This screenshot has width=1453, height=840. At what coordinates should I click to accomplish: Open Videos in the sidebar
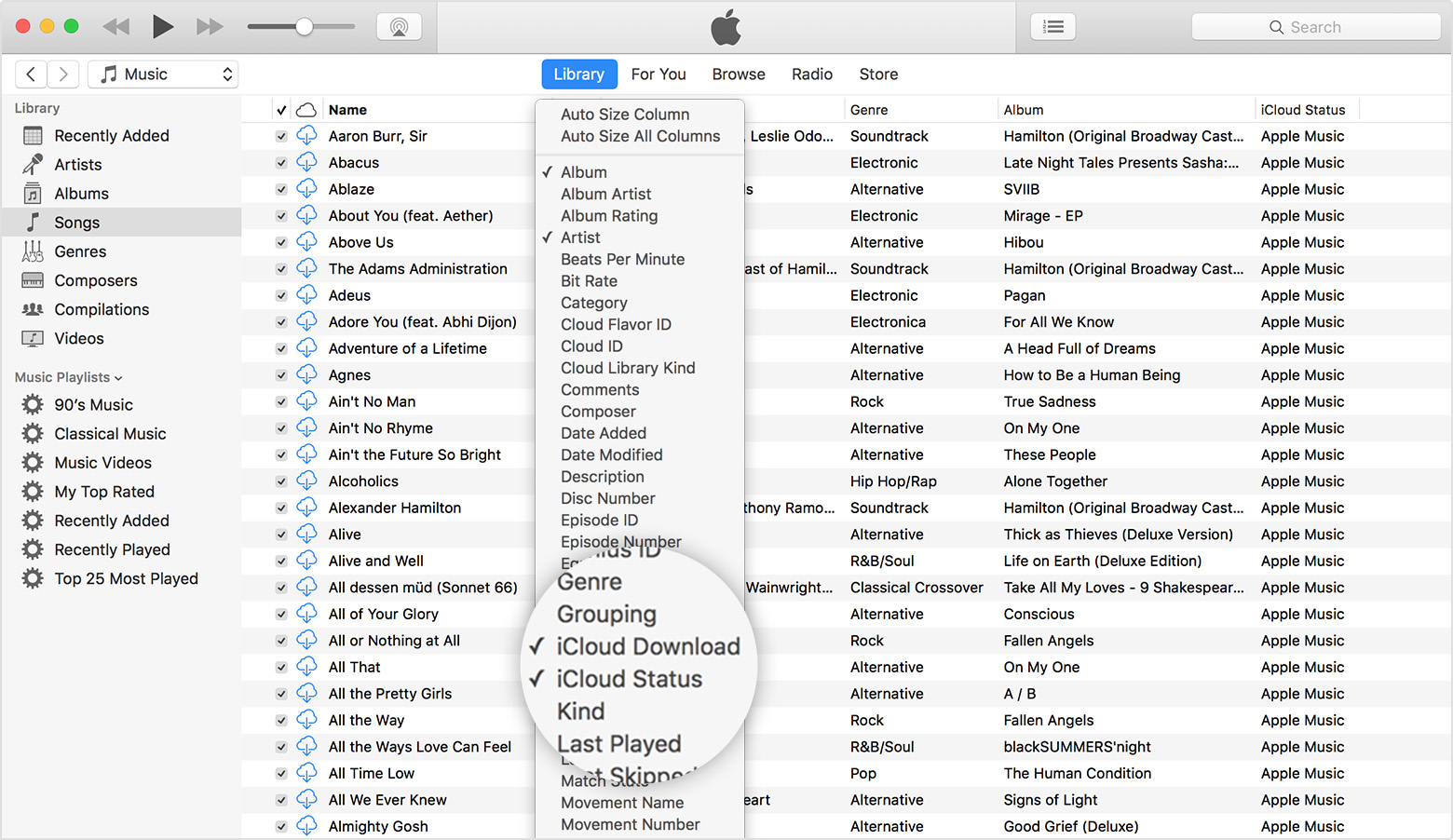click(121, 338)
